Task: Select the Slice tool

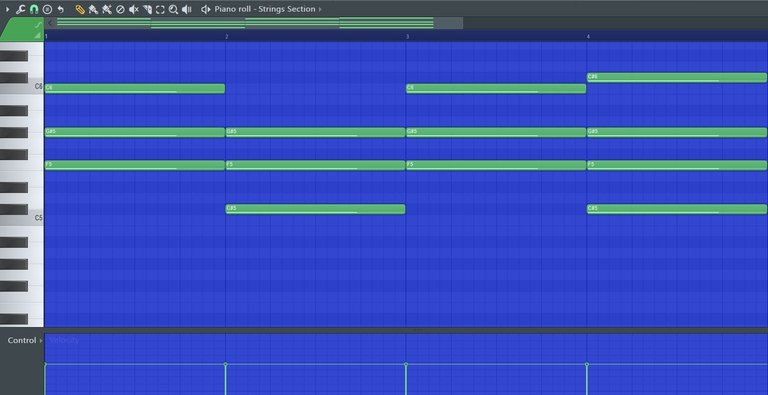Action: click(x=147, y=9)
